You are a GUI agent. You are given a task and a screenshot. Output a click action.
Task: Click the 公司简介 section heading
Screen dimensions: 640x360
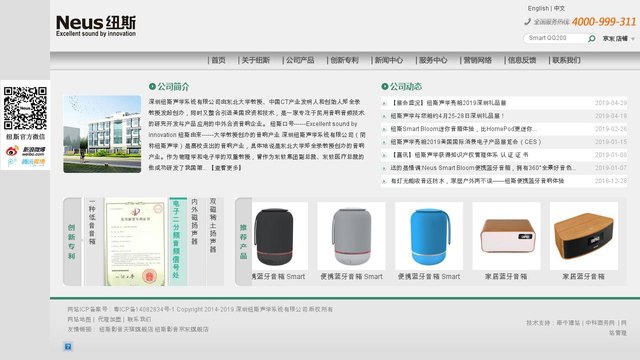click(x=173, y=87)
